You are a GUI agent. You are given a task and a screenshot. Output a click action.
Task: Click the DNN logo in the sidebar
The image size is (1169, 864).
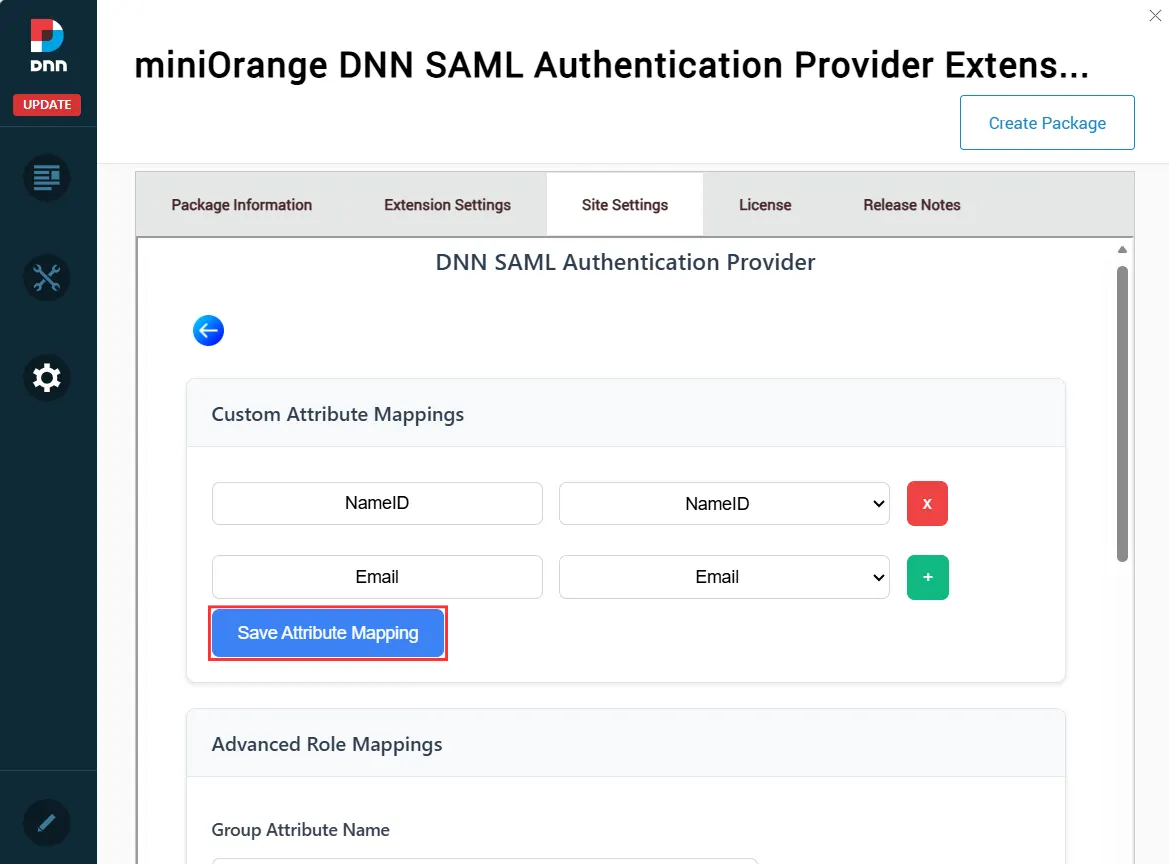click(x=48, y=45)
